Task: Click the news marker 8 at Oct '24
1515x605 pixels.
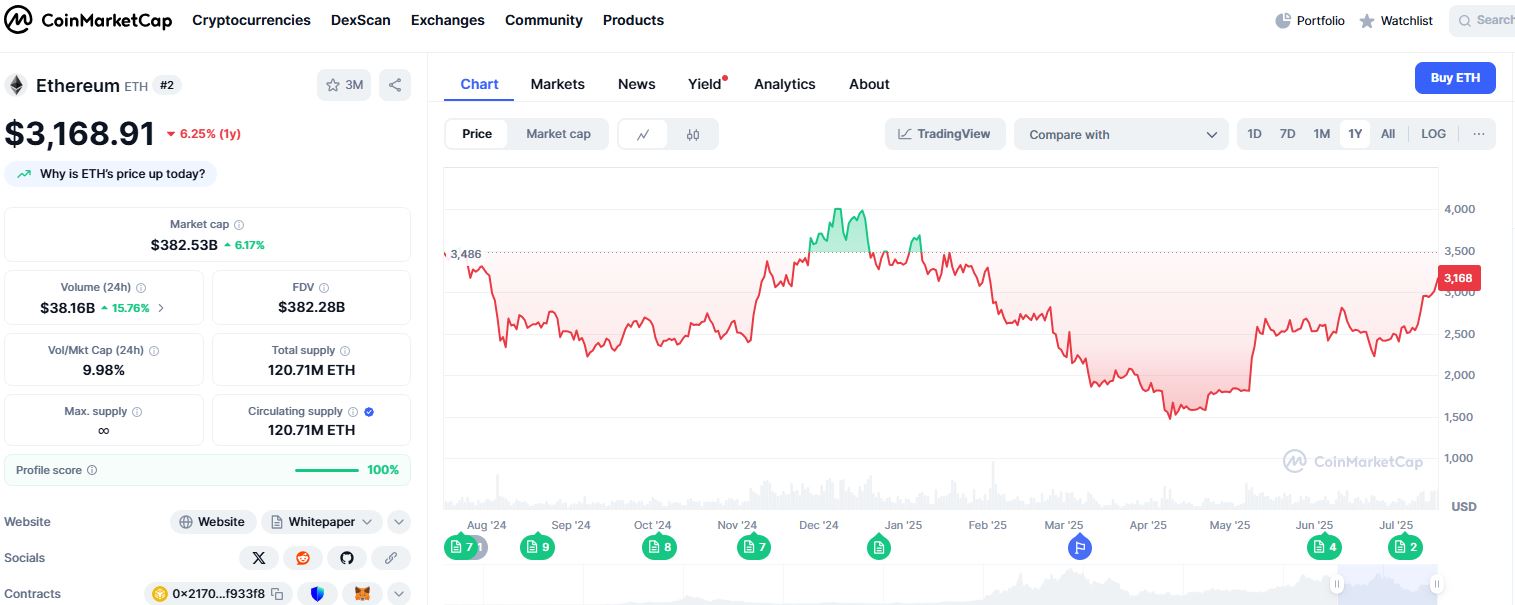Action: click(x=658, y=547)
